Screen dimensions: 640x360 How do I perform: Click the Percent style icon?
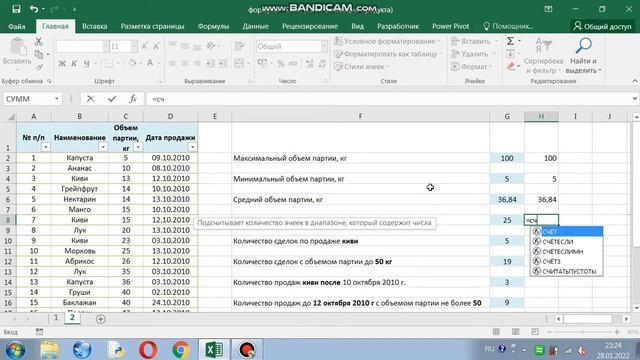tap(280, 63)
